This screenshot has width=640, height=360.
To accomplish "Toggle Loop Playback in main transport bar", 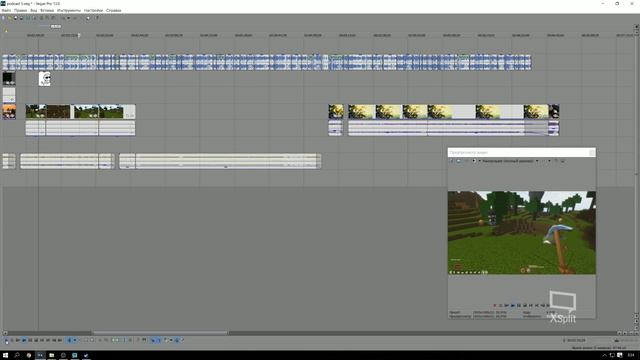I will click(12, 340).
